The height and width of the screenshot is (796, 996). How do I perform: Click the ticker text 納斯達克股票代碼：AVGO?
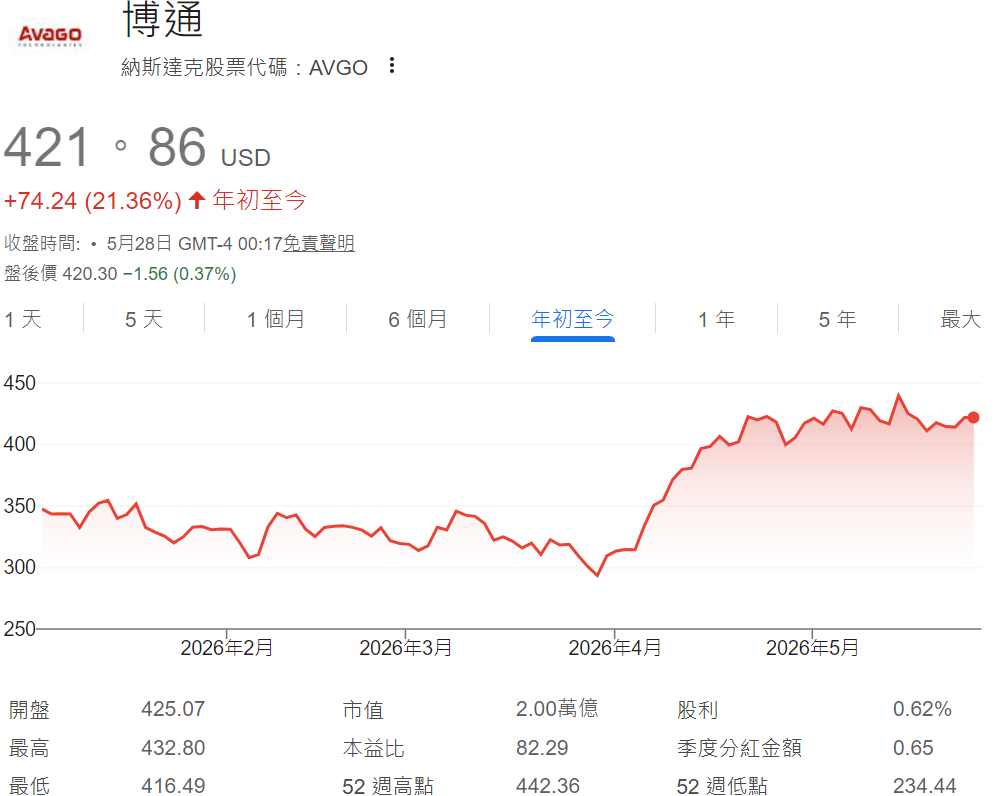(245, 67)
